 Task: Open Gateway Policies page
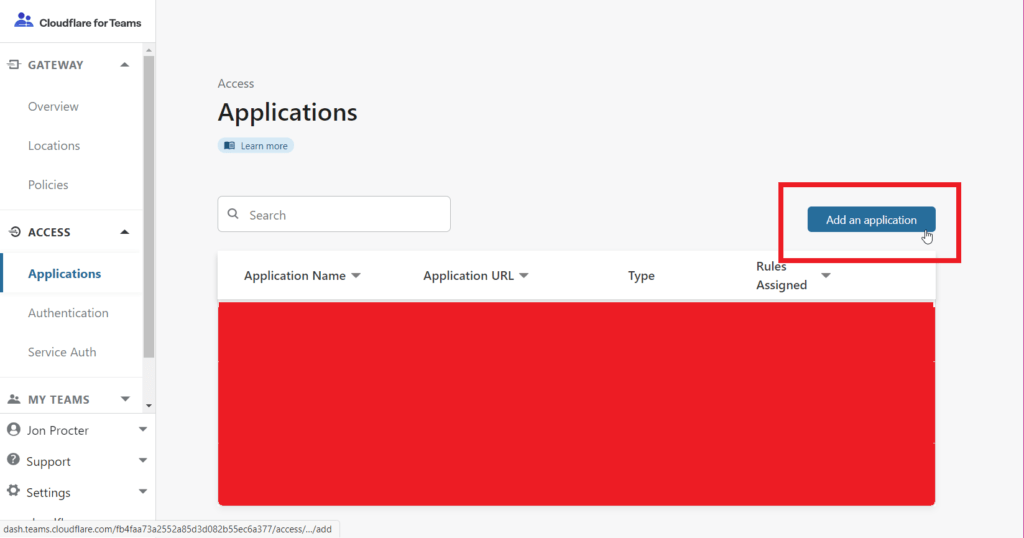point(48,185)
